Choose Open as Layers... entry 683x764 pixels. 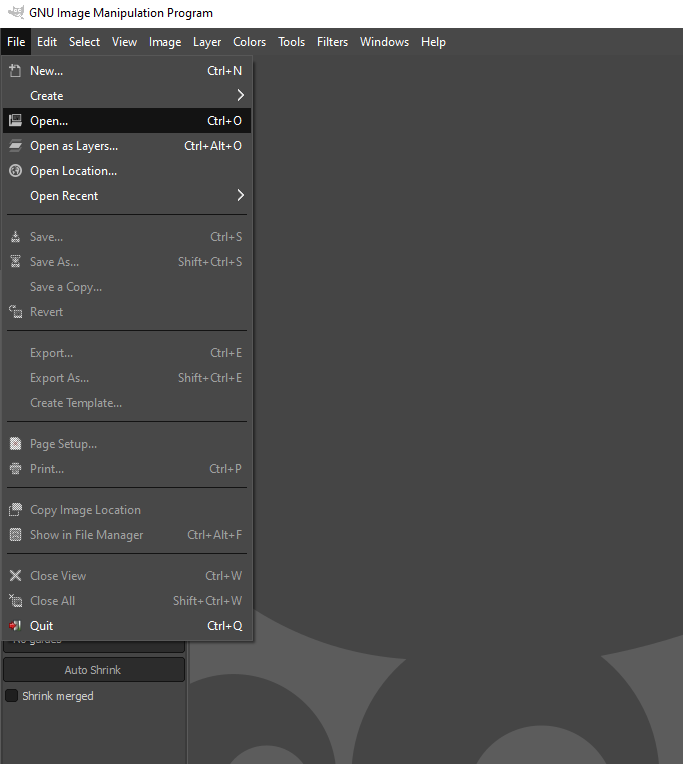pos(127,146)
